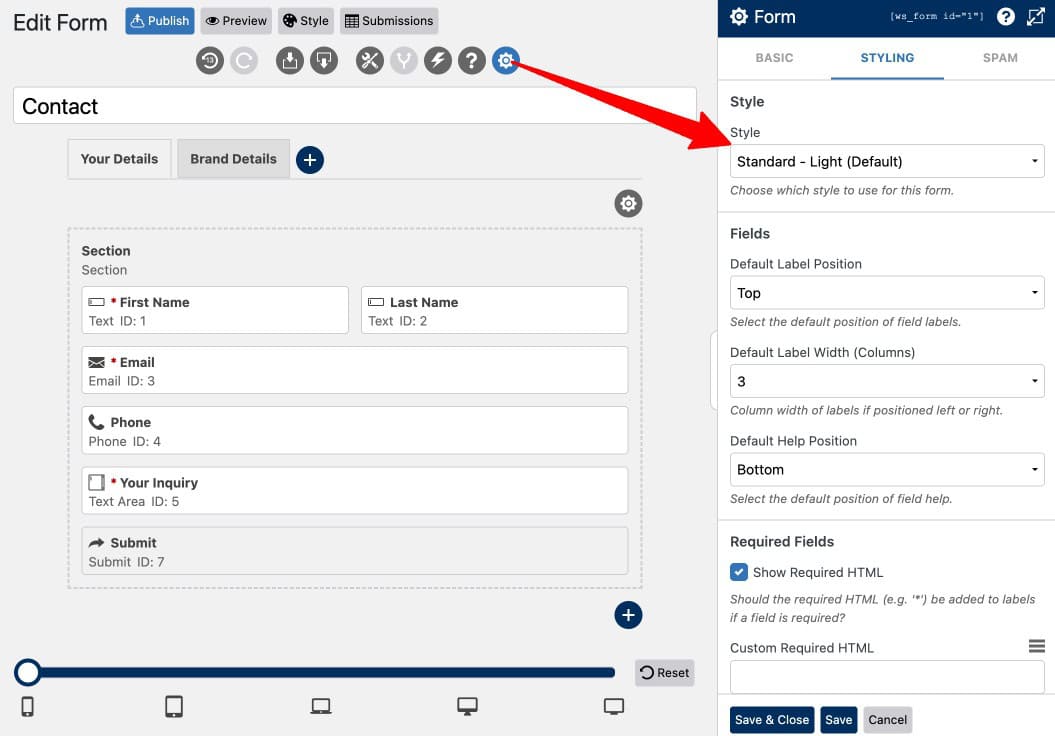The image size is (1055, 736).
Task: Click the Undo history icon
Action: [x=210, y=61]
